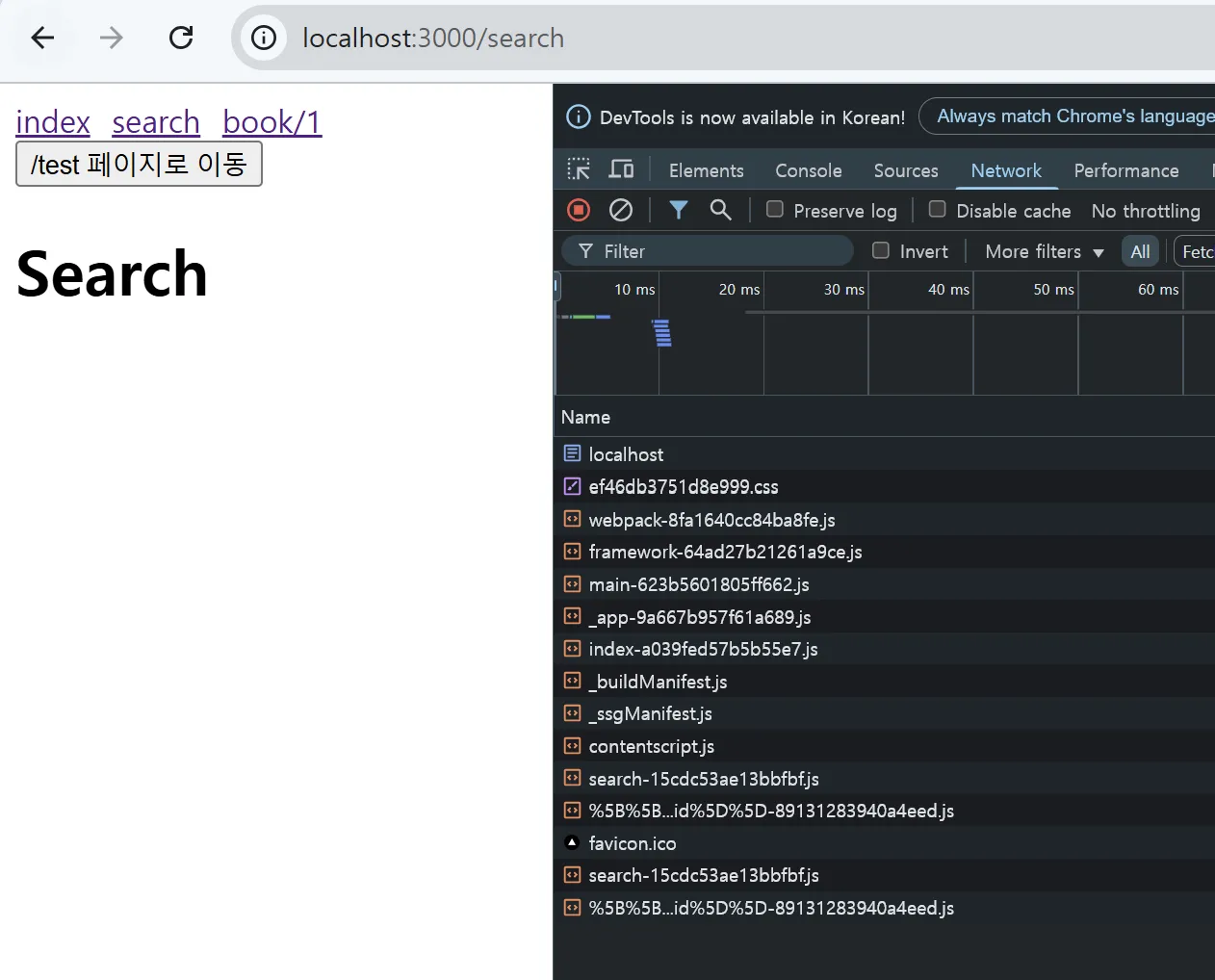Open the search link
Viewport: 1215px width, 980px height.
156,122
